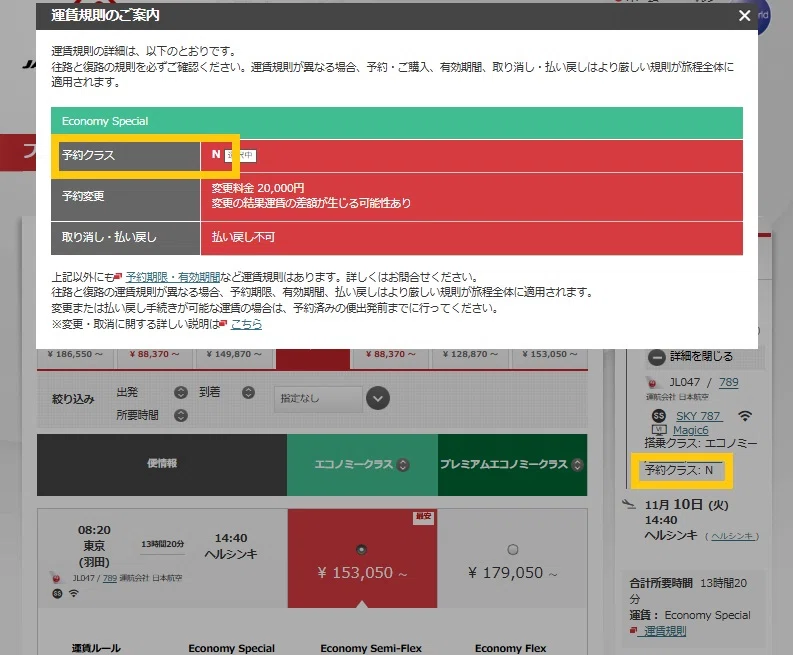Open 789 aircraft link in flight row
The height and width of the screenshot is (655, 793).
tap(110, 578)
